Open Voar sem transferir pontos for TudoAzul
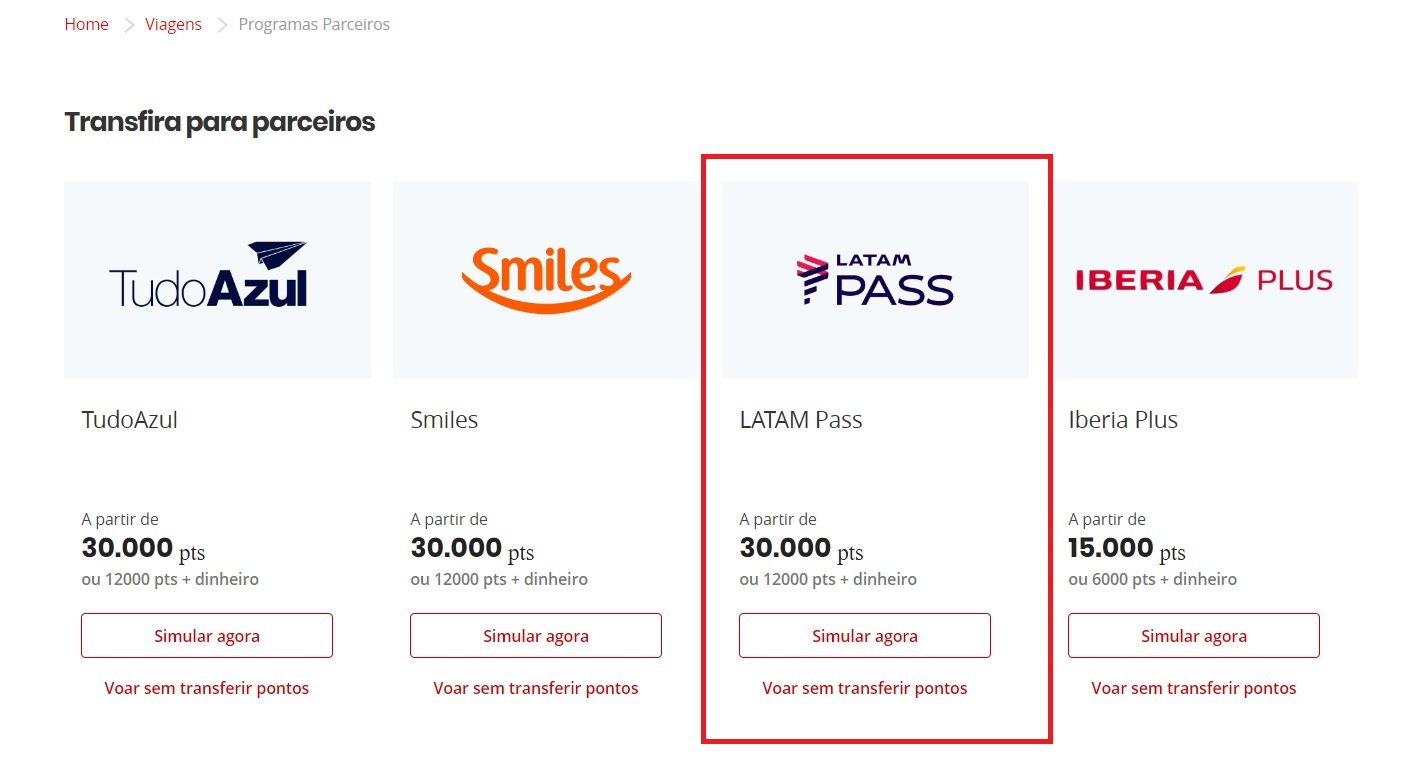Screen dimensions: 1425x761 [x=207, y=688]
